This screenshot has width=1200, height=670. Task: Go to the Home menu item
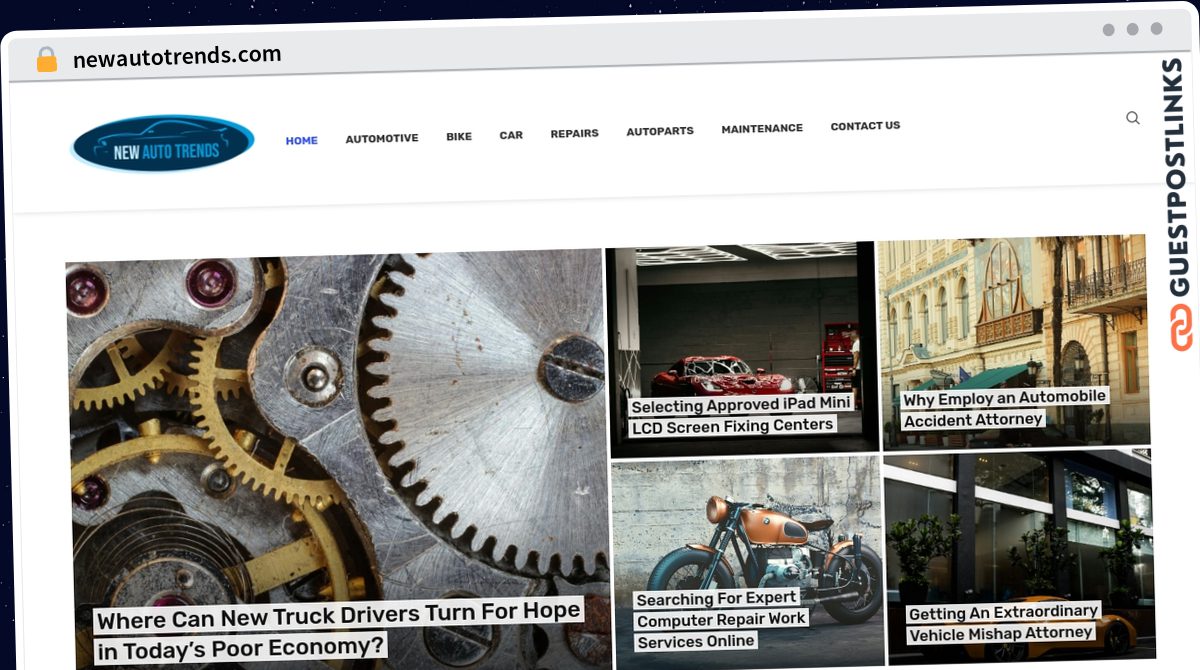click(x=302, y=141)
